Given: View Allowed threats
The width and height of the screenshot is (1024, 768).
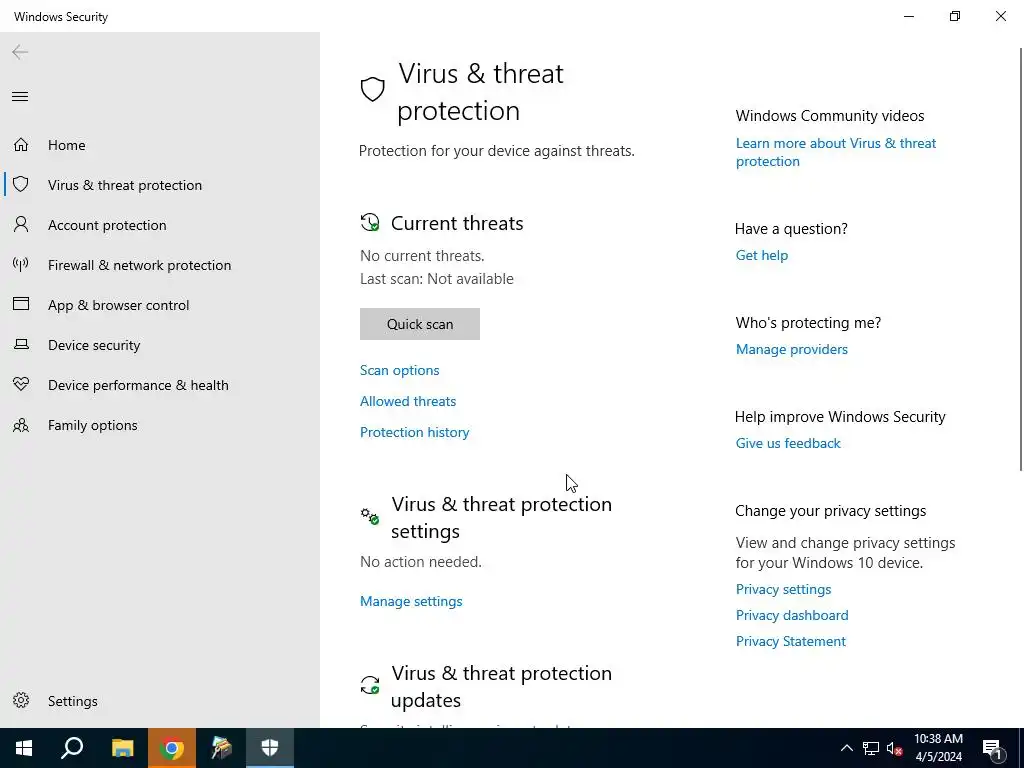Looking at the screenshot, I should click(408, 401).
